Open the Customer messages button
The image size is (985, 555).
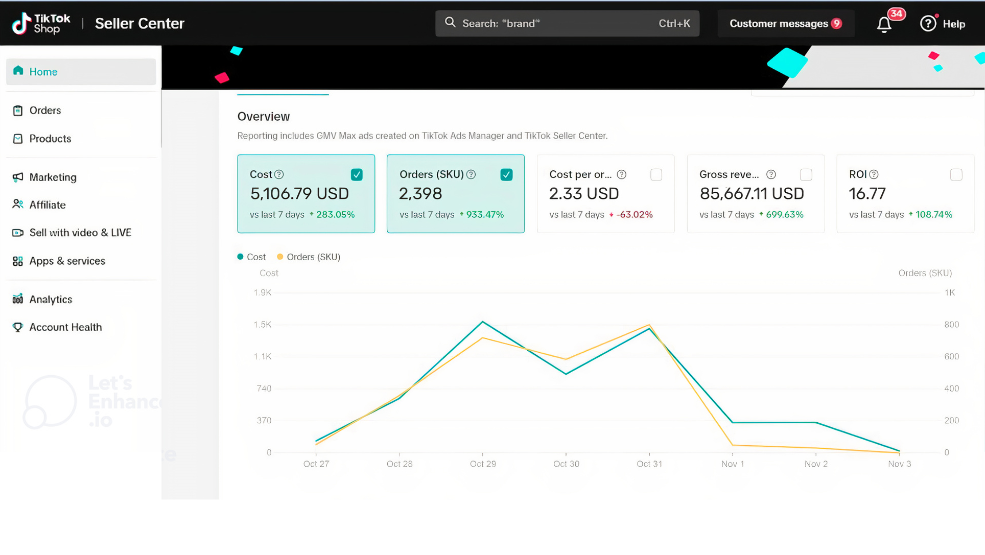click(785, 24)
